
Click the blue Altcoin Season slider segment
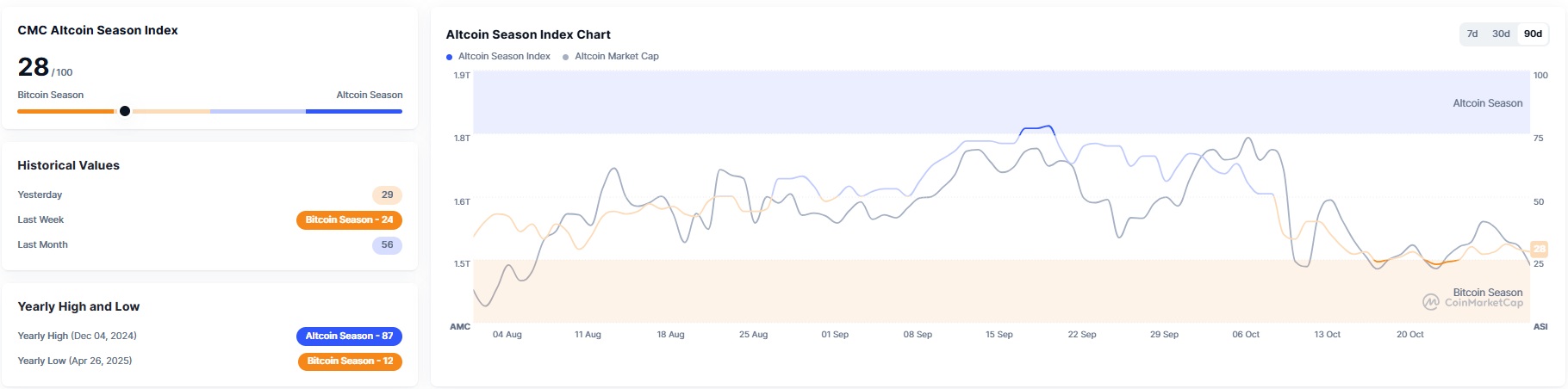(x=353, y=111)
